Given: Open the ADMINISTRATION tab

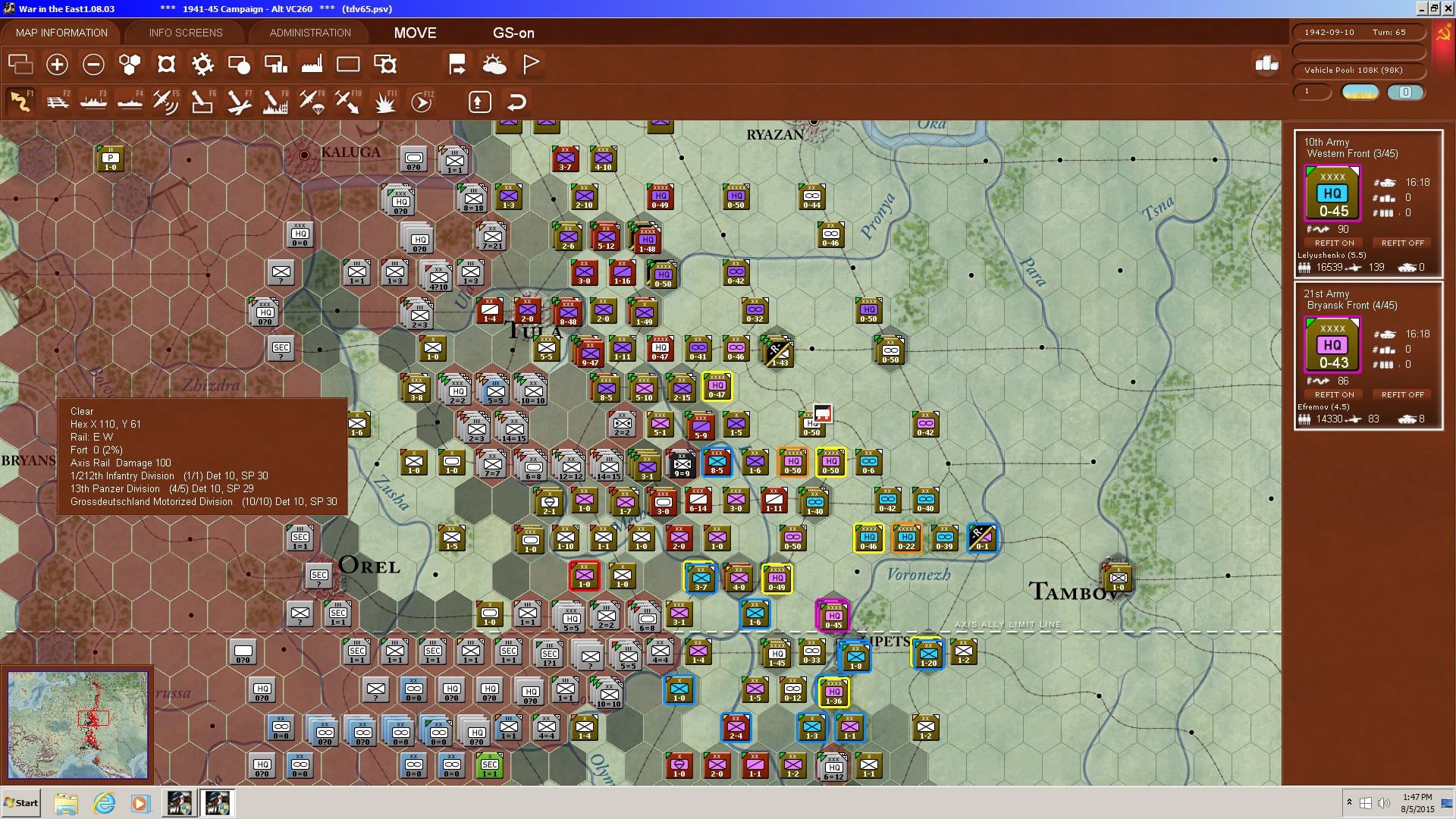Looking at the screenshot, I should click(310, 33).
